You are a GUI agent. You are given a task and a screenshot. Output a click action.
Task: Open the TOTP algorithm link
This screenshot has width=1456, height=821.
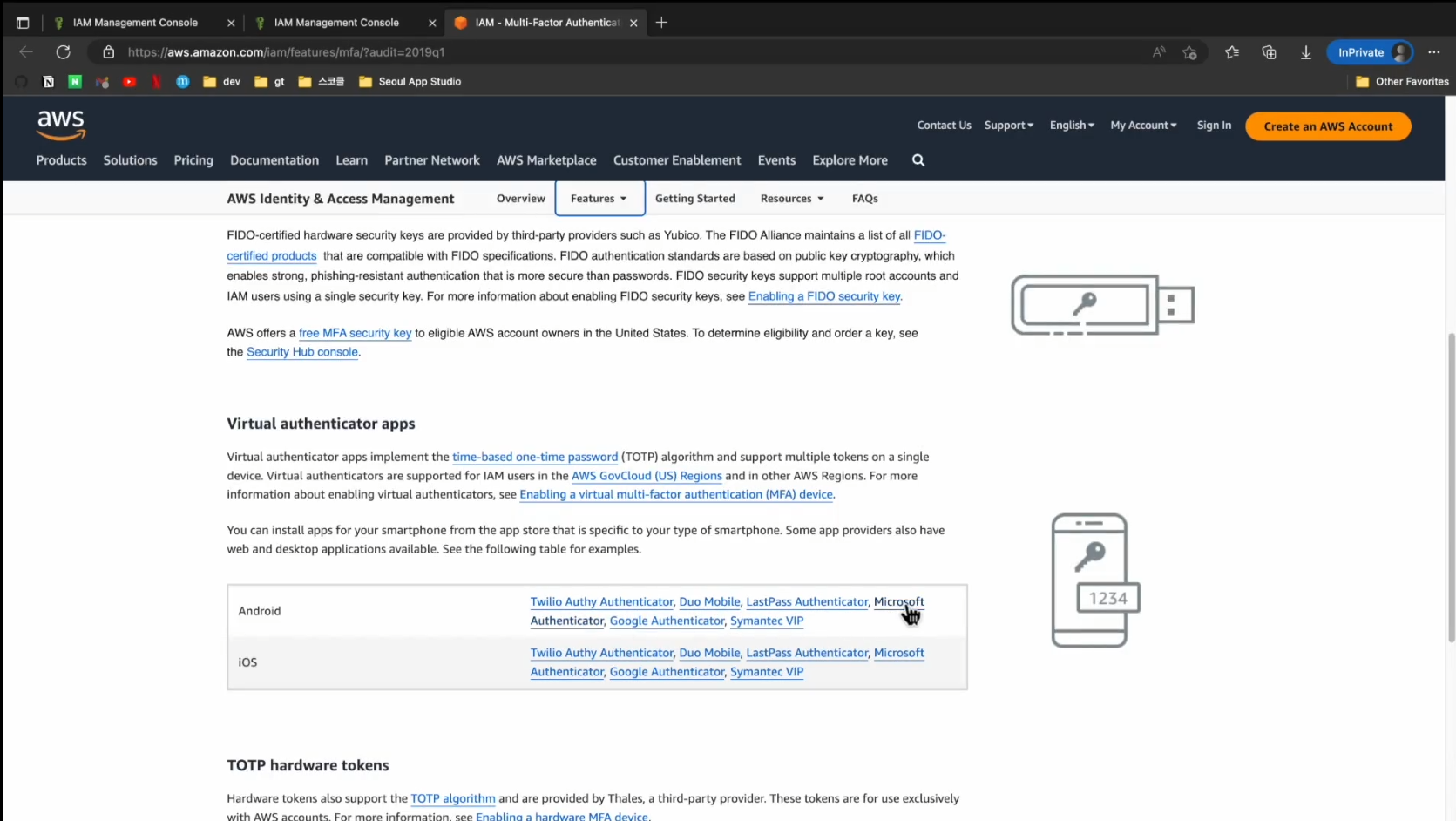pyautogui.click(x=453, y=798)
